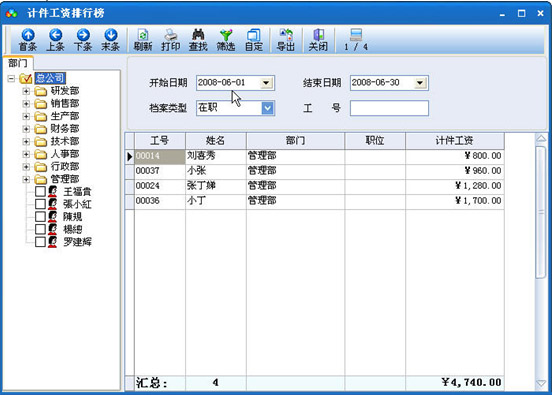Expand the 研发部 node
The image size is (553, 395).
tap(26, 91)
